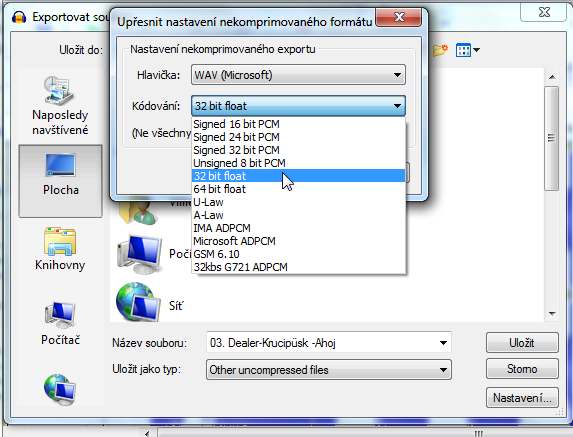Screen dimensions: 573x437
Task: Open the Síť network item in the file list
Action: [x=150, y=303]
